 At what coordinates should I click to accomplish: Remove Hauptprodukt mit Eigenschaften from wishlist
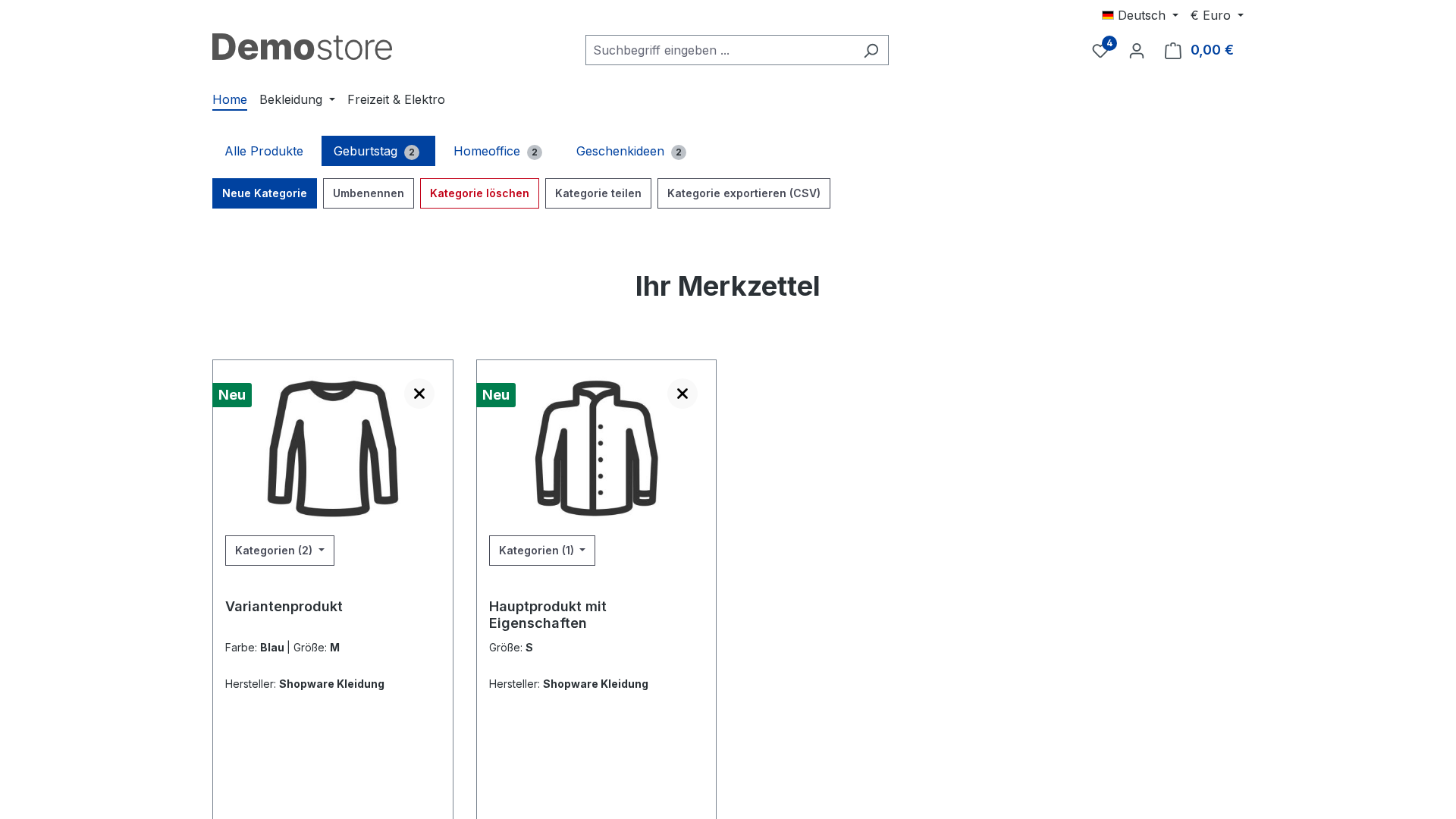tap(682, 394)
